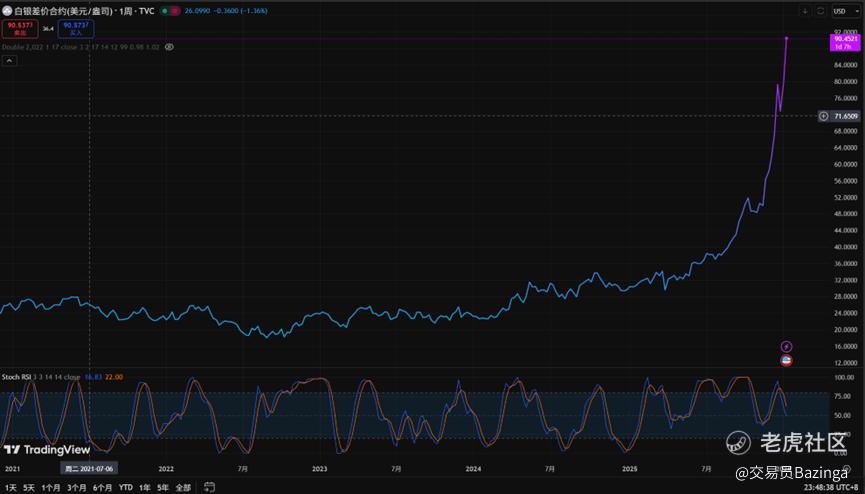Click the purple lightning event marker

786,347
